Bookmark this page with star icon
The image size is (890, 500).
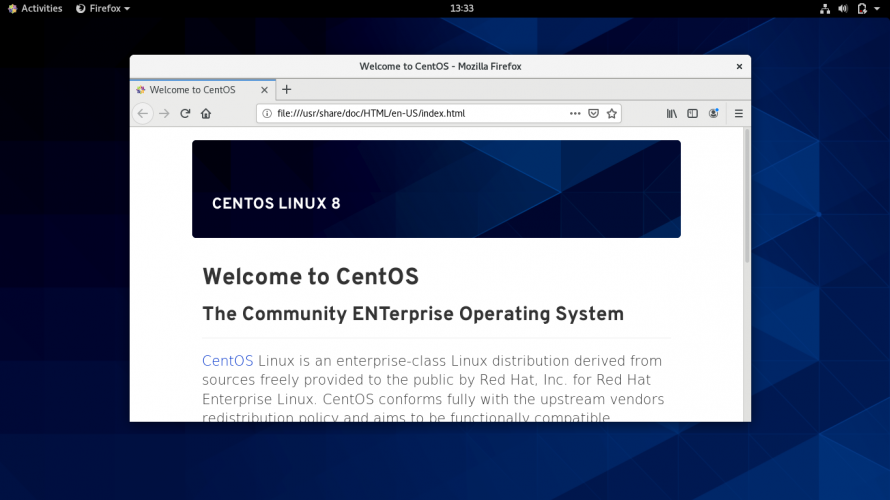pyautogui.click(x=611, y=114)
